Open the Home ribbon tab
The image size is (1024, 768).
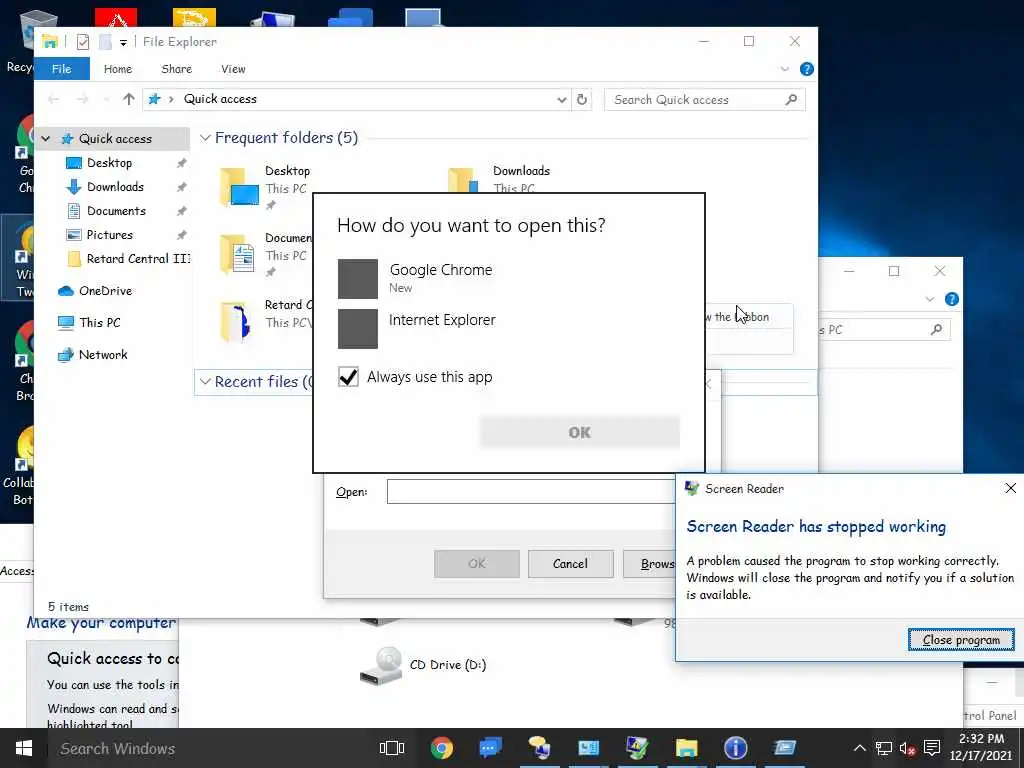[x=118, y=69]
